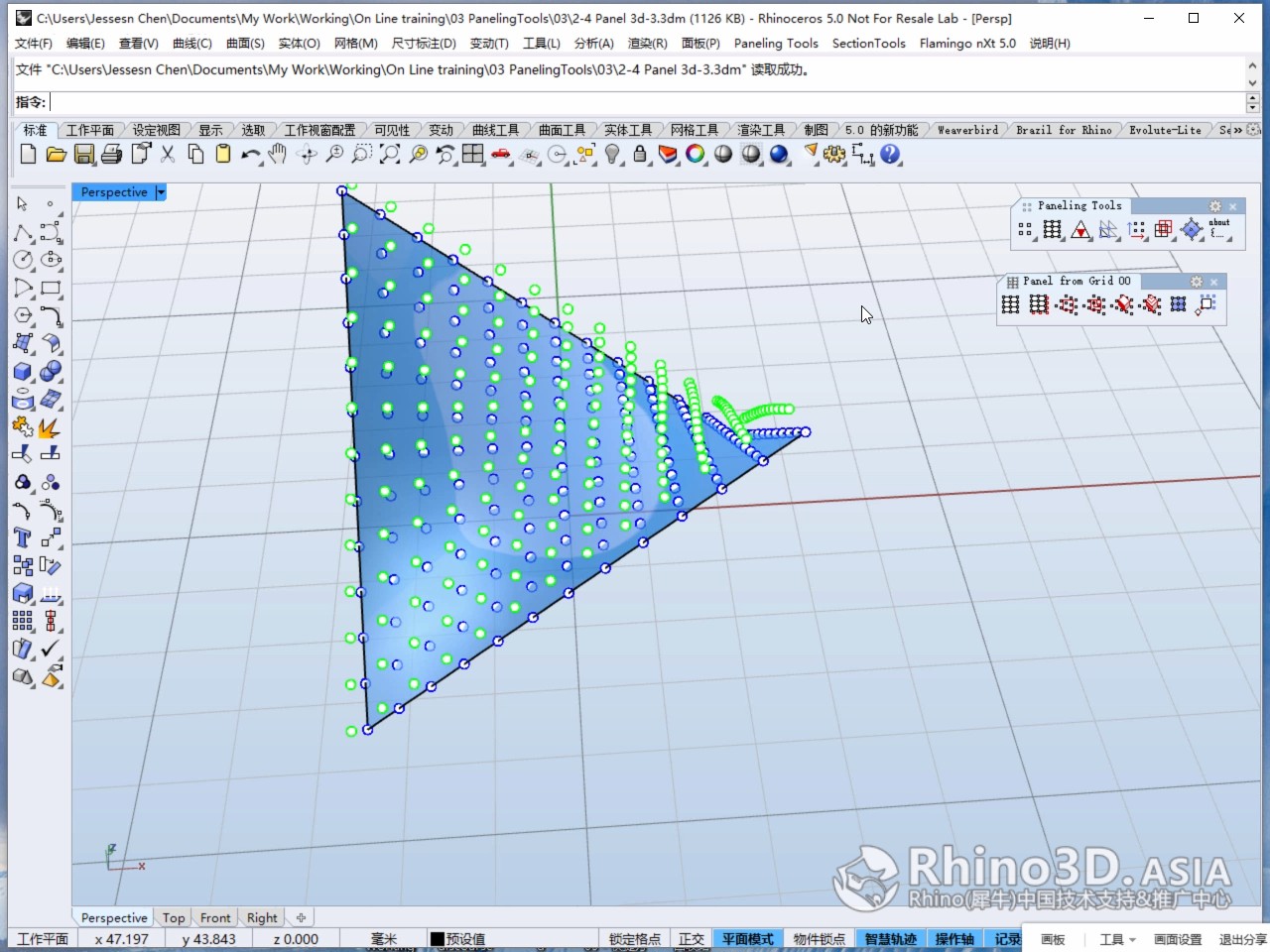Image resolution: width=1270 pixels, height=952 pixels.
Task: Click the blue diamond icon in Paneling Tools
Action: click(x=1192, y=230)
